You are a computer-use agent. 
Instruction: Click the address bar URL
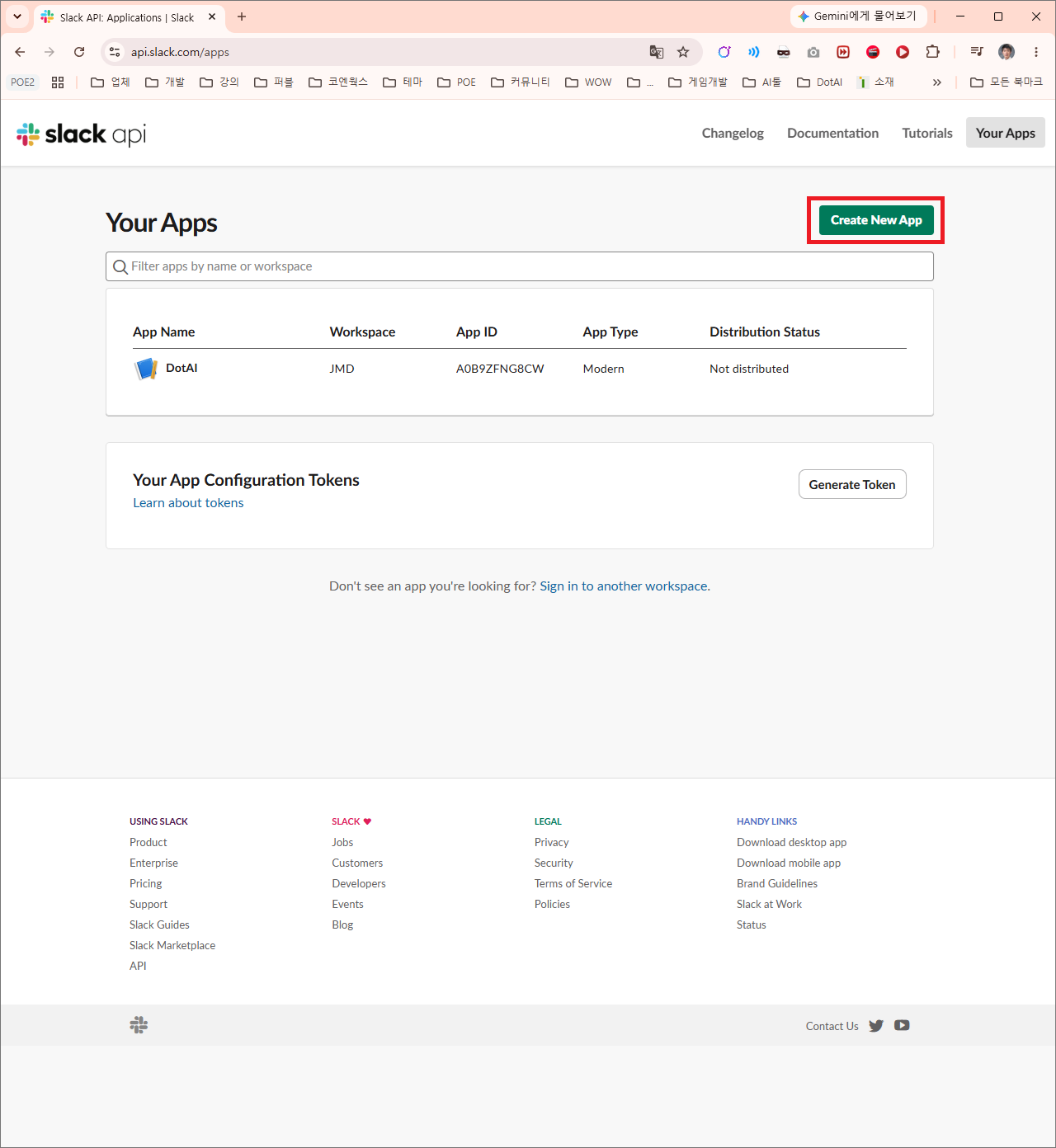pos(180,52)
